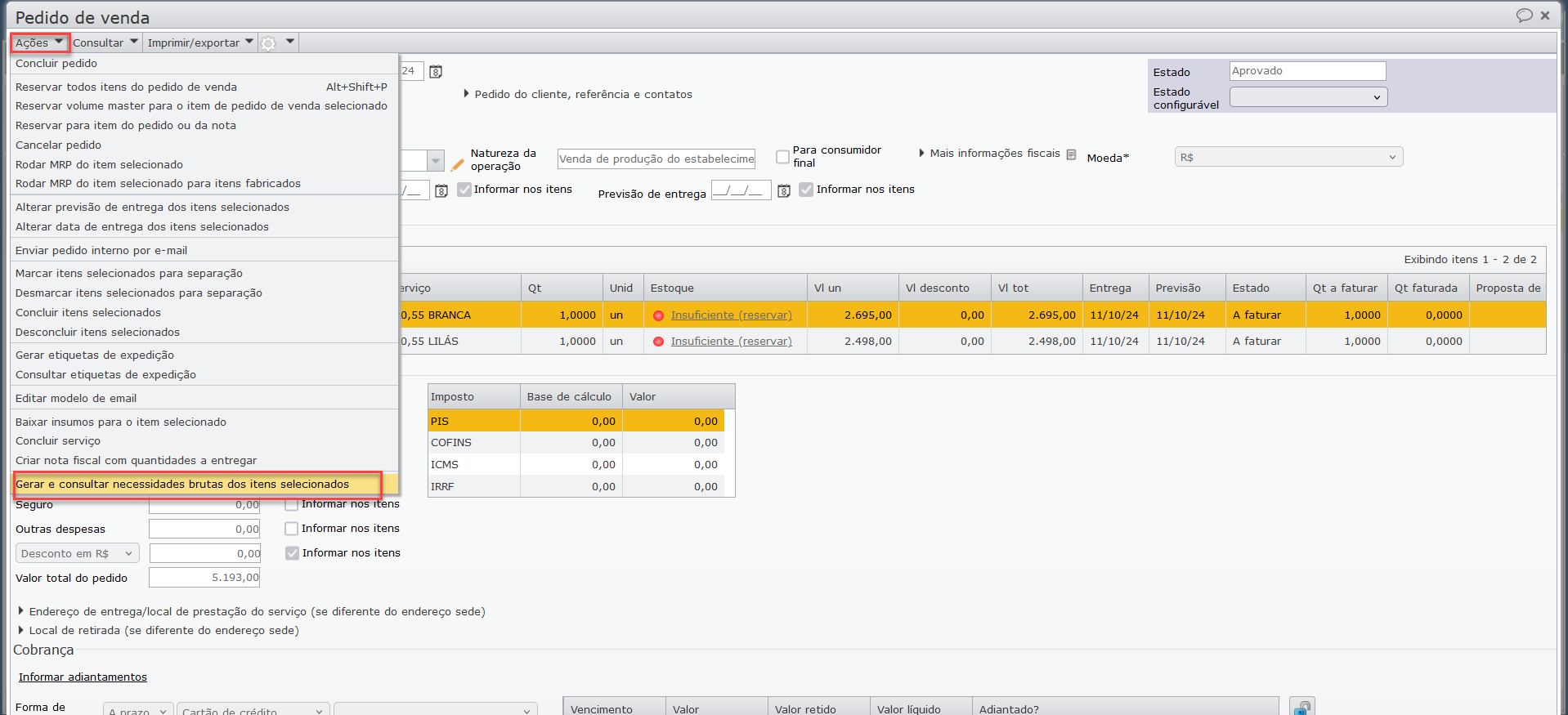Screen dimensions: 1568x715
Task: Expand Endereço de entrega/local de prestação section
Action: pos(21,611)
